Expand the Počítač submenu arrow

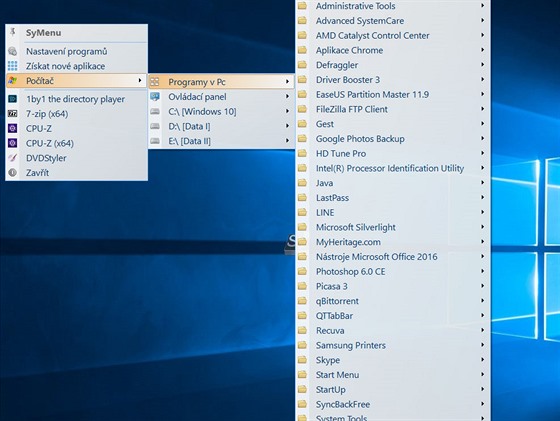pos(140,81)
